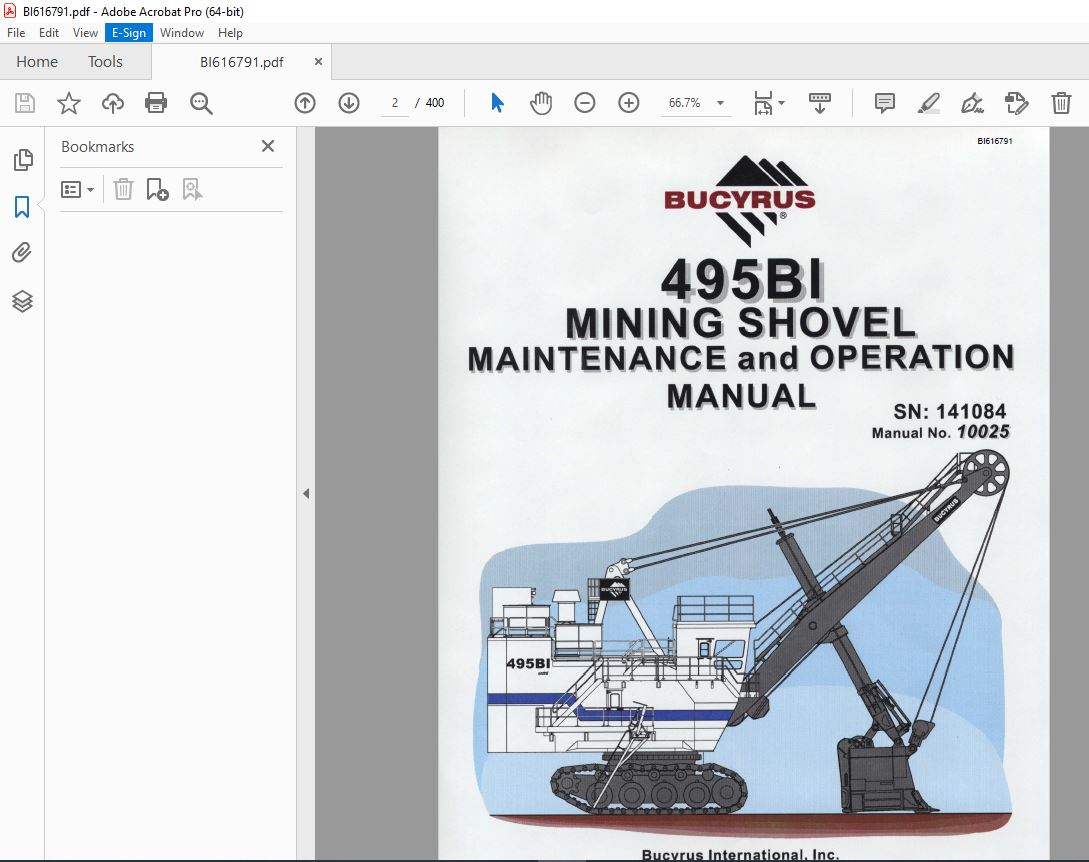Delete page with trash icon
This screenshot has width=1089, height=862.
(1061, 103)
